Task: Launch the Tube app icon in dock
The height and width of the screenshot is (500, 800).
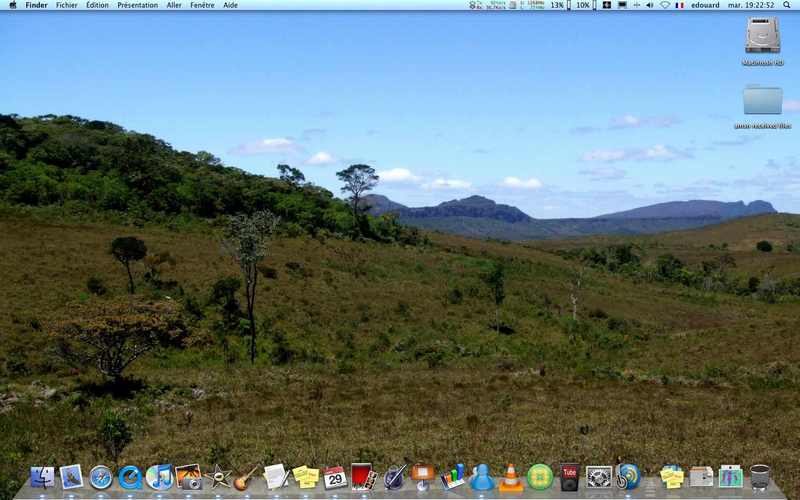Action: 569,478
